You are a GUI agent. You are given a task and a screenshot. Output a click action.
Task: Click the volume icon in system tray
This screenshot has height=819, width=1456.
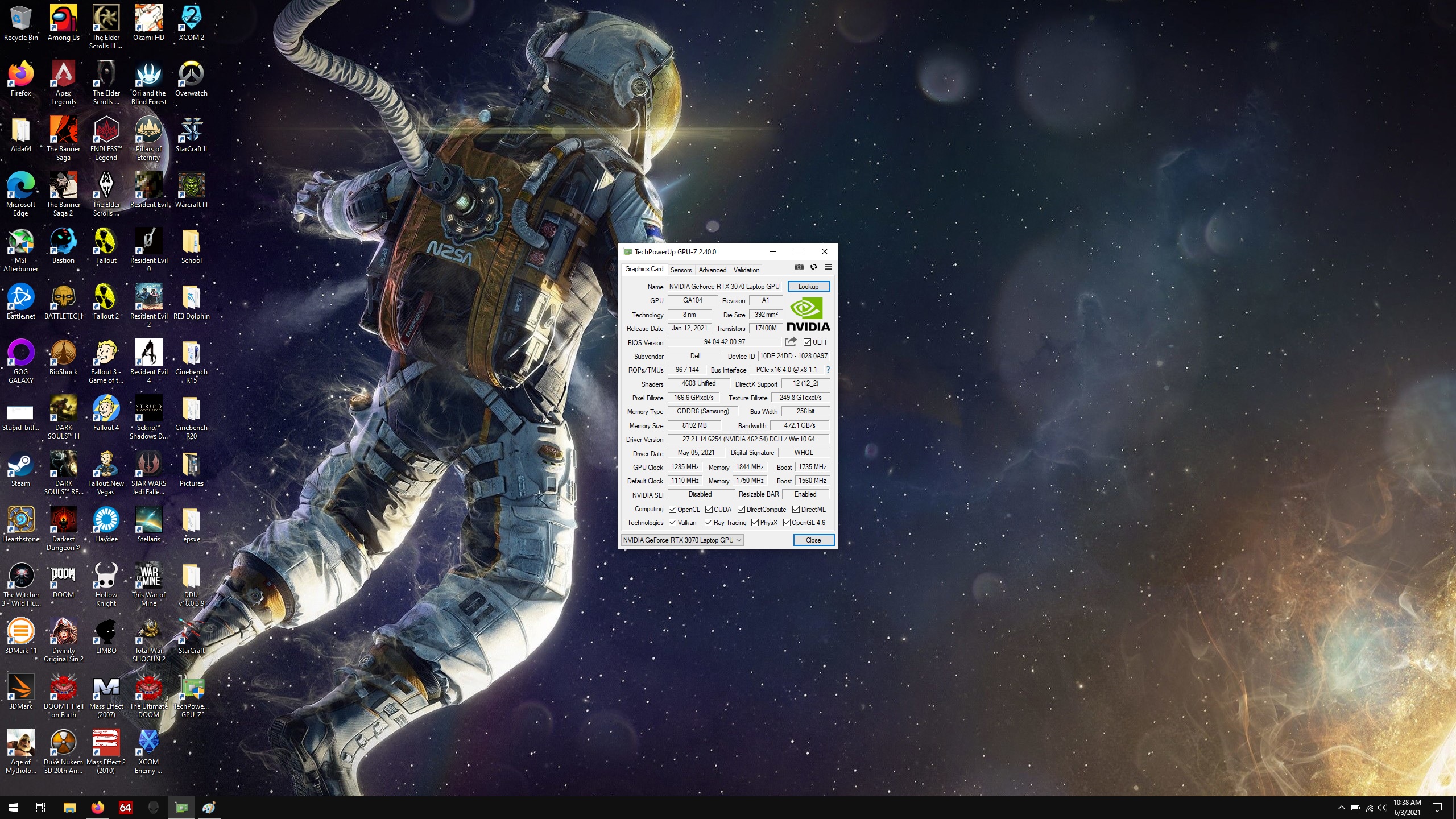click(1382, 808)
